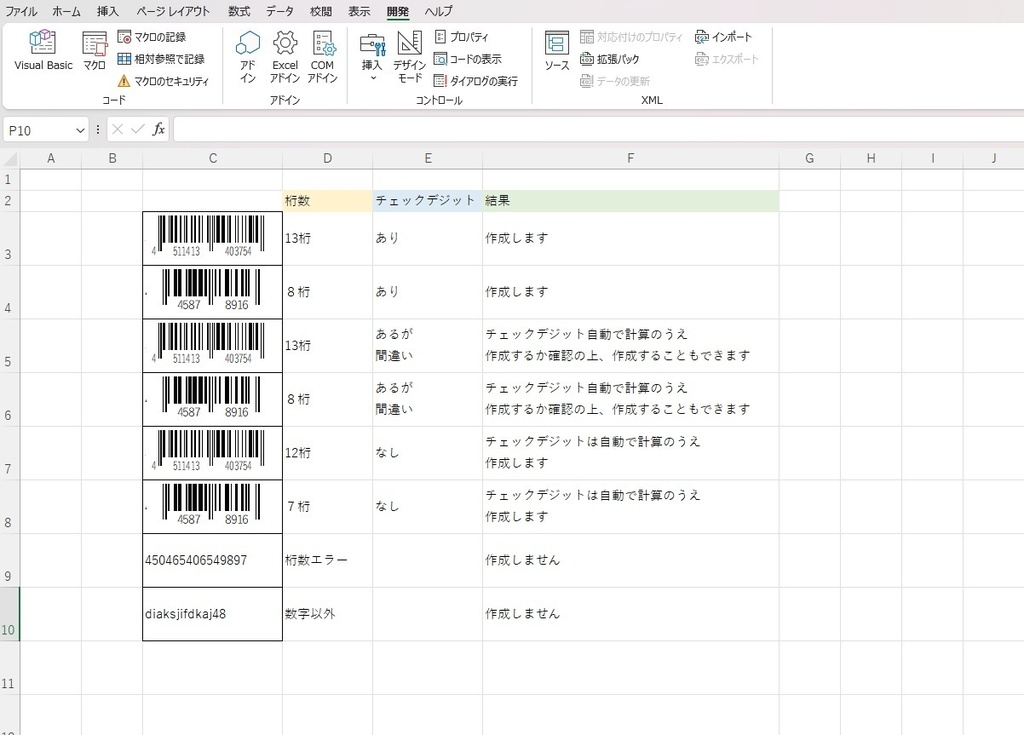Select the なし cell in row 7

(x=427, y=453)
